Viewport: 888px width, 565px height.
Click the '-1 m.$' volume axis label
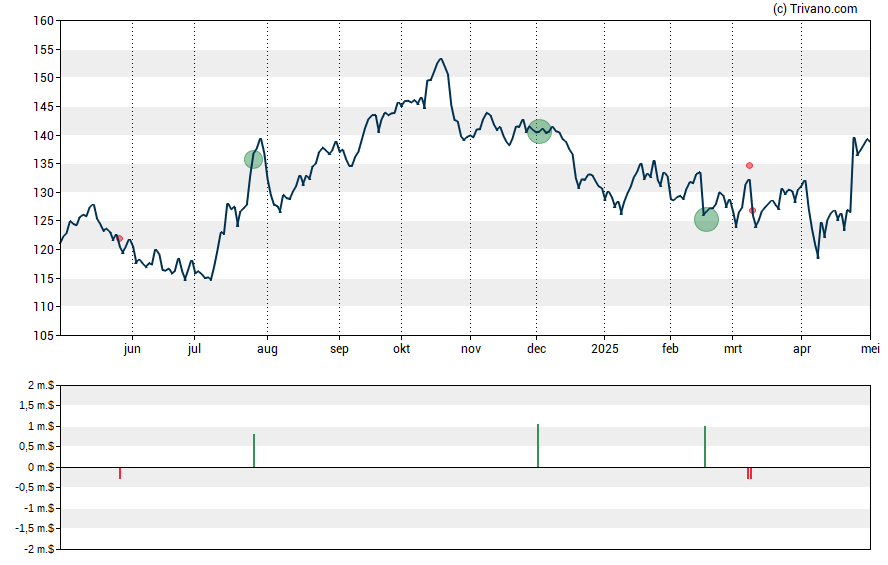point(39,508)
